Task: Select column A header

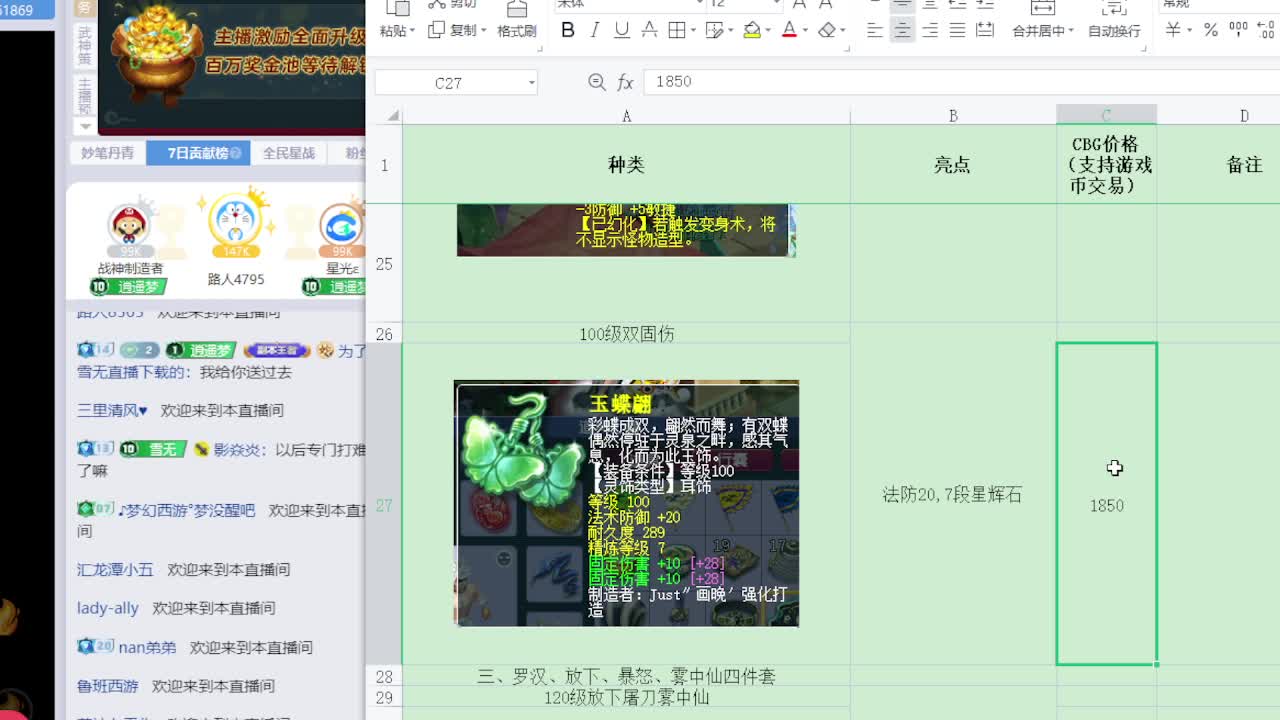Action: [x=626, y=116]
